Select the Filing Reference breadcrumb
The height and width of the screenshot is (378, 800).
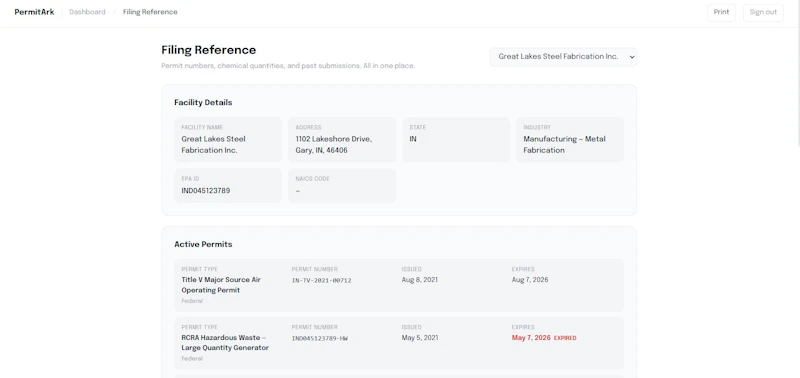tap(150, 12)
